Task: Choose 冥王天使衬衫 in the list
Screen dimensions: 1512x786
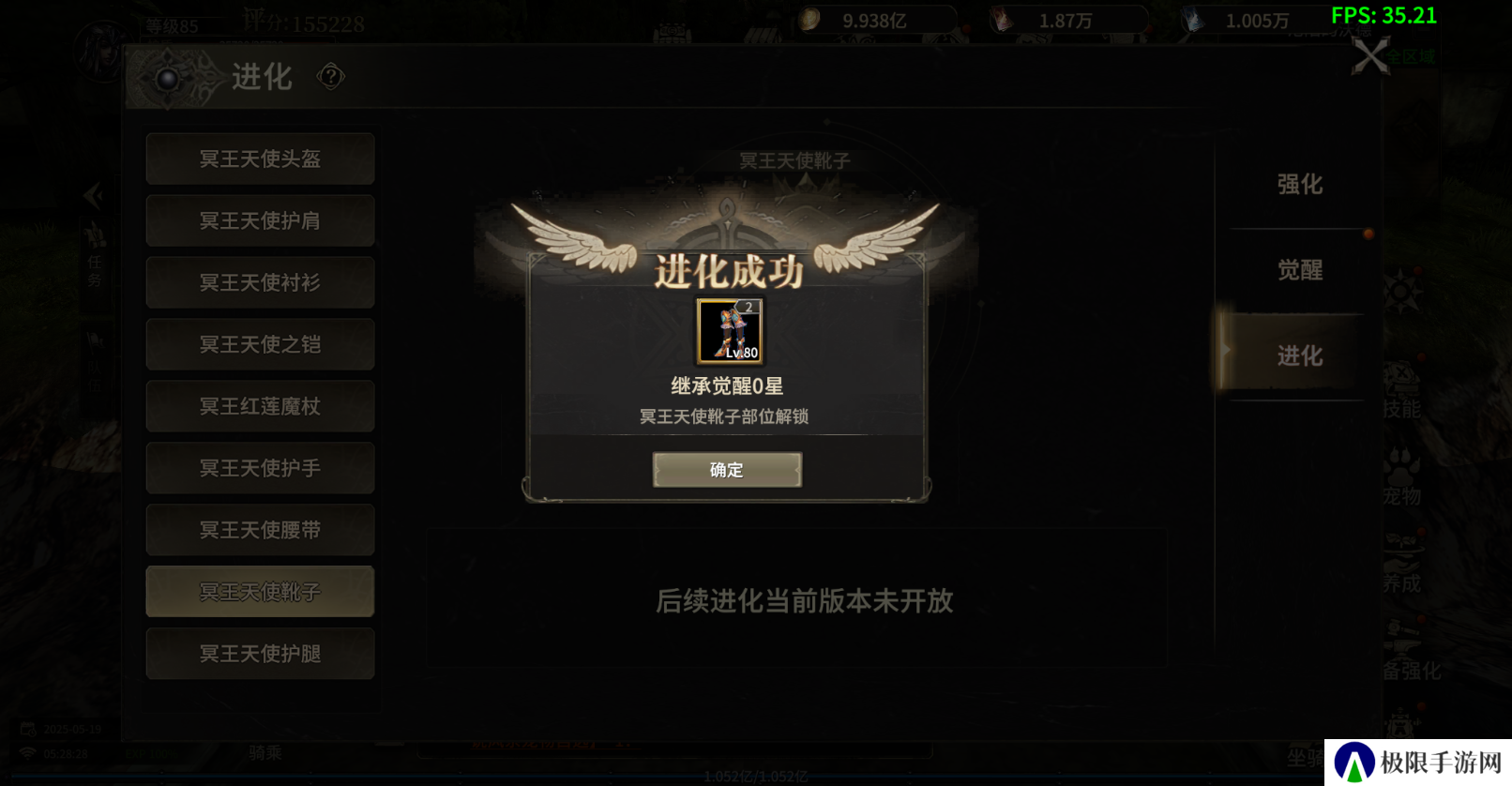Action: [x=260, y=282]
